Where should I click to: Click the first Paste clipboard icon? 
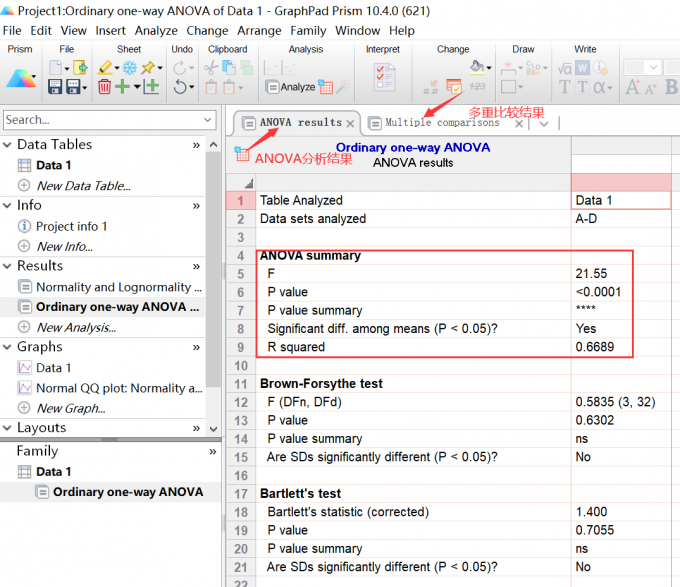(211, 87)
